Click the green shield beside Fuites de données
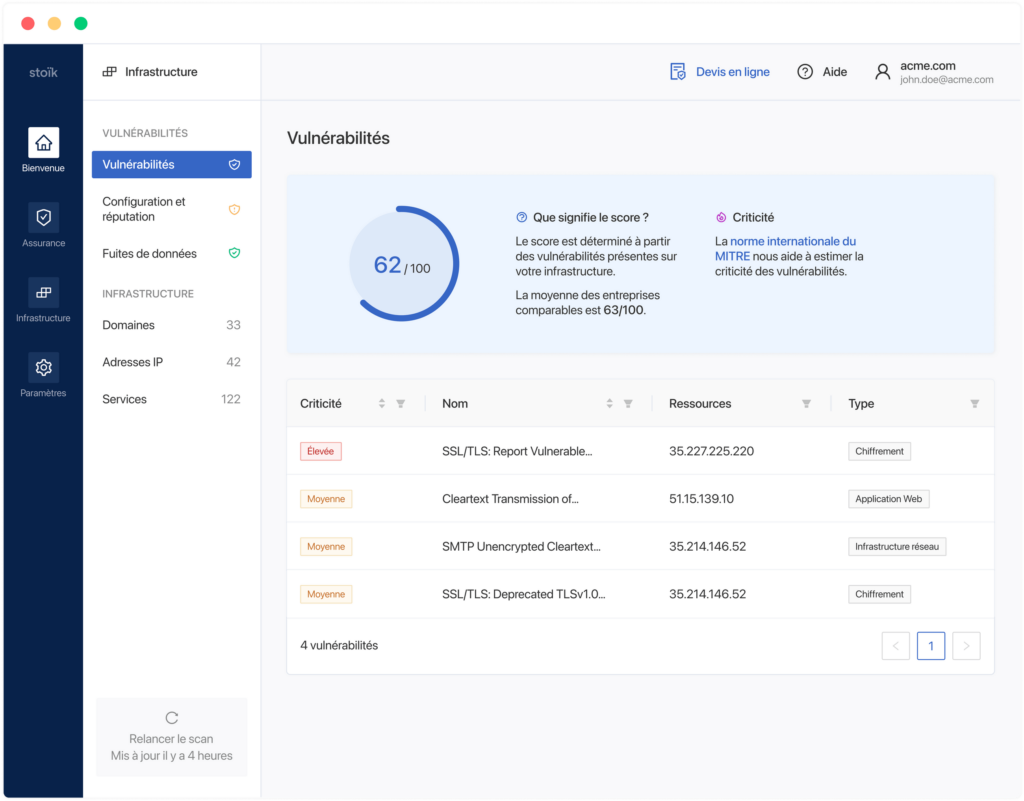 (x=234, y=253)
